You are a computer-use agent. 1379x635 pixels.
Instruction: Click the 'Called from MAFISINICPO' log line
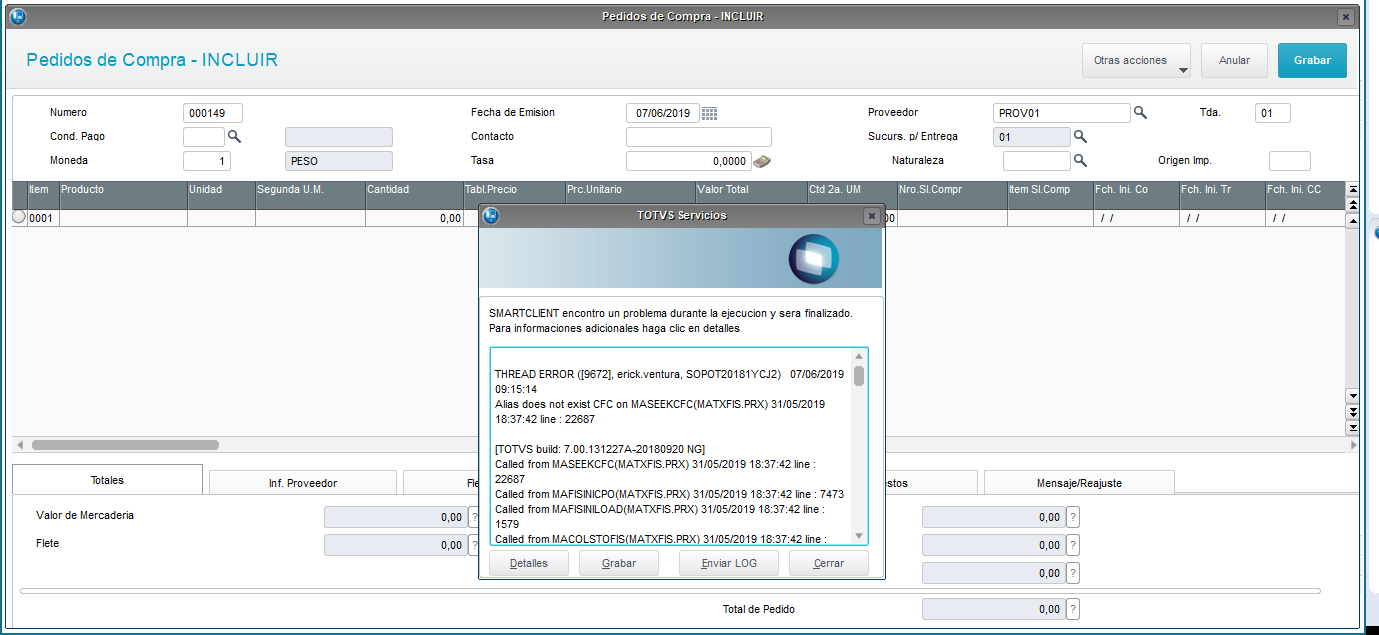tap(669, 494)
